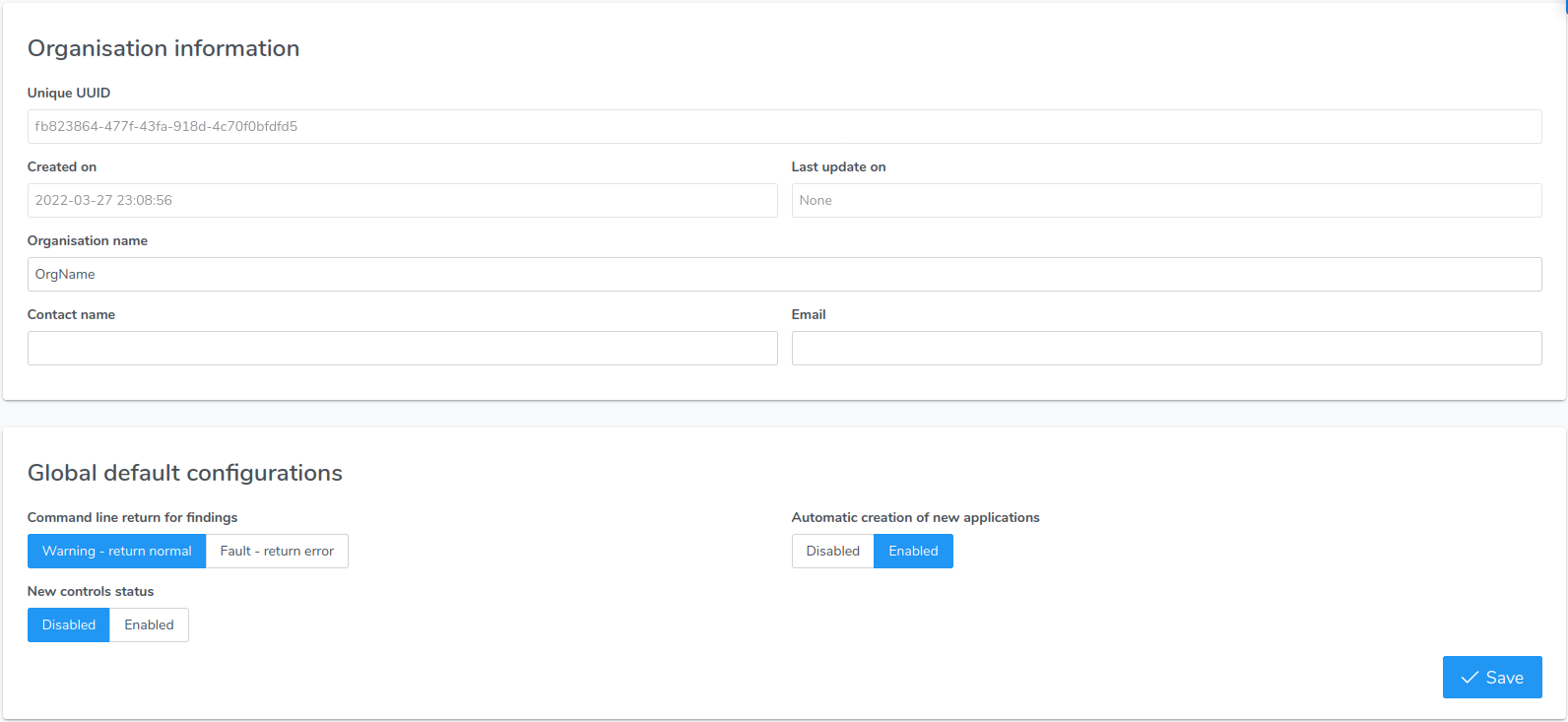Disable automatic creation of new applications
The image size is (1568, 722).
point(832,552)
